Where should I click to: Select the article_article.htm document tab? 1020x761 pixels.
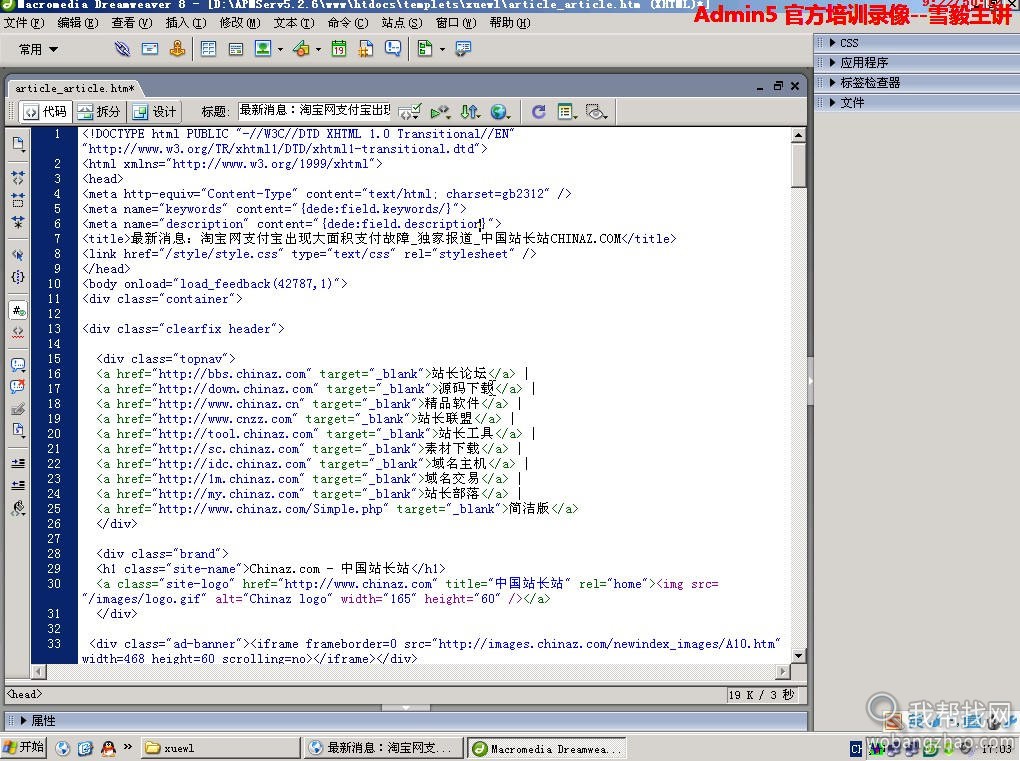(x=74, y=88)
